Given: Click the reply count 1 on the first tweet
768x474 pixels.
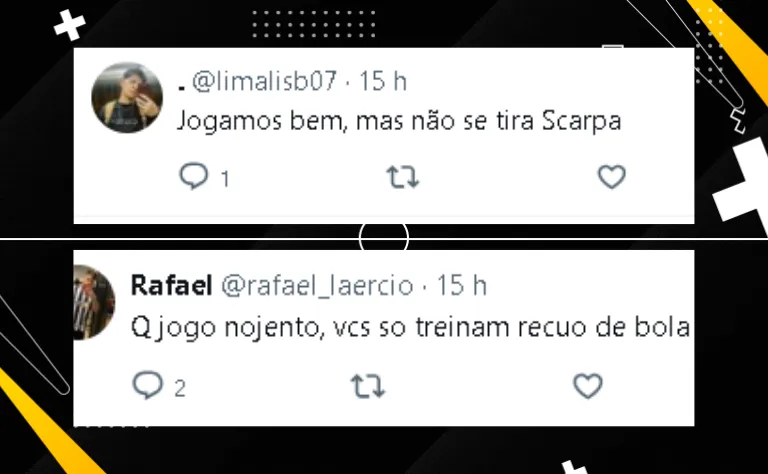Looking at the screenshot, I should click(225, 179).
